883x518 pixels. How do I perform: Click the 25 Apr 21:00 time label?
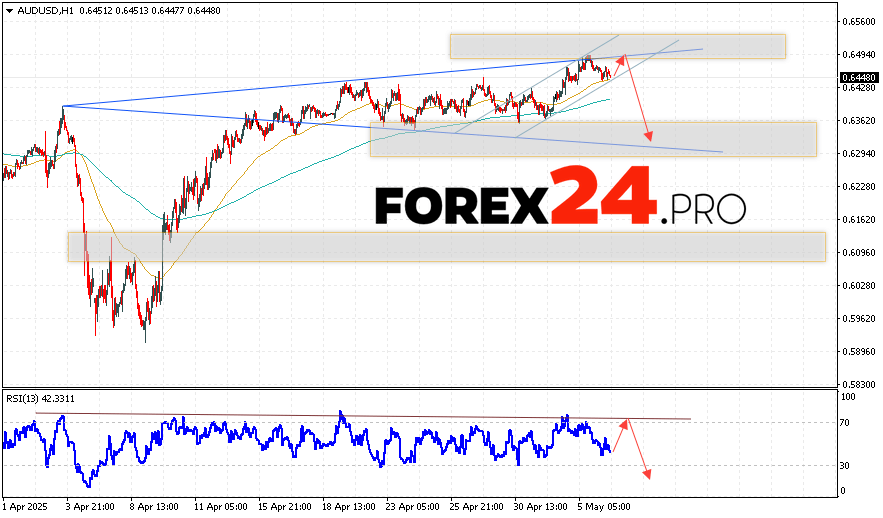pos(477,507)
